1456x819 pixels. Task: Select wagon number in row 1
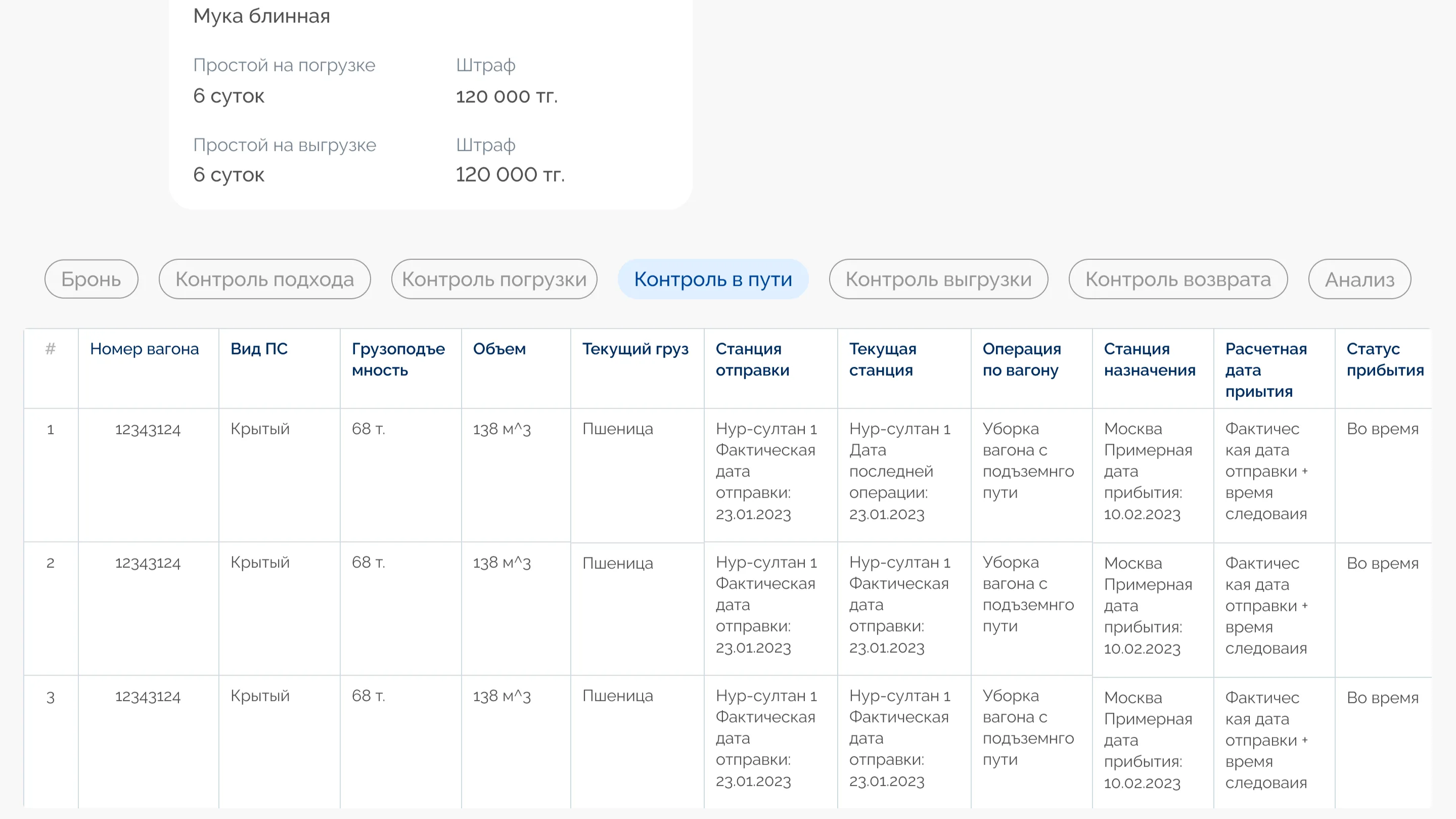[x=148, y=430]
